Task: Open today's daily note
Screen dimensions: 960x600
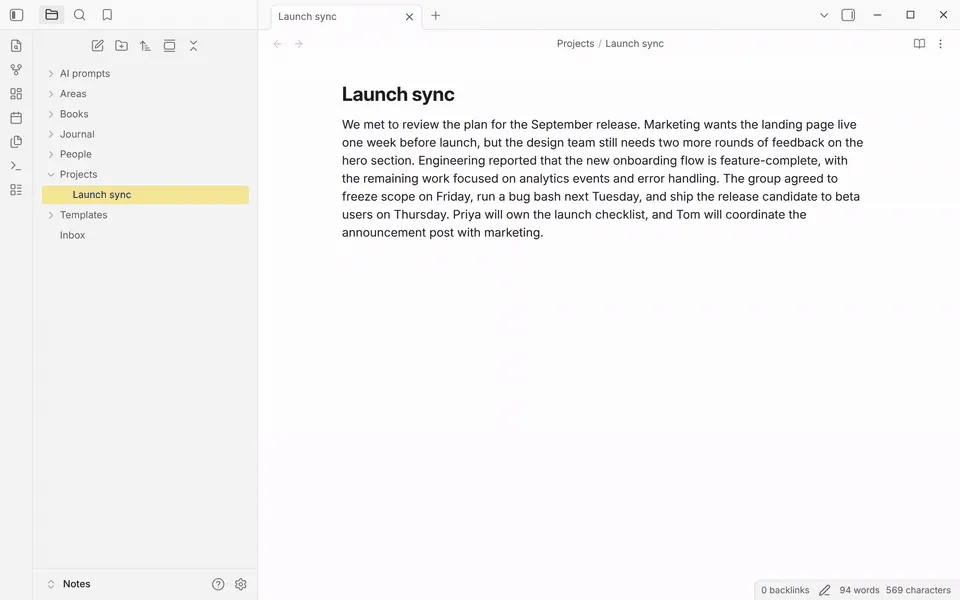Action: (17, 118)
